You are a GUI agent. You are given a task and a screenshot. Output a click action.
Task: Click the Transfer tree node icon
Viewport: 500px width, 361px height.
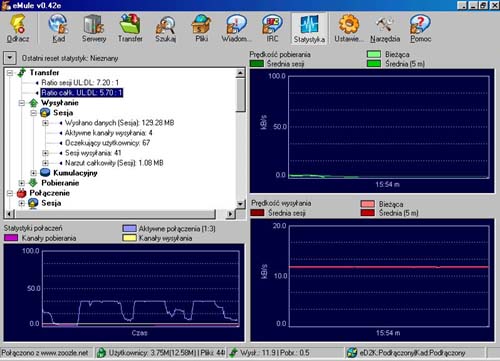click(x=22, y=73)
